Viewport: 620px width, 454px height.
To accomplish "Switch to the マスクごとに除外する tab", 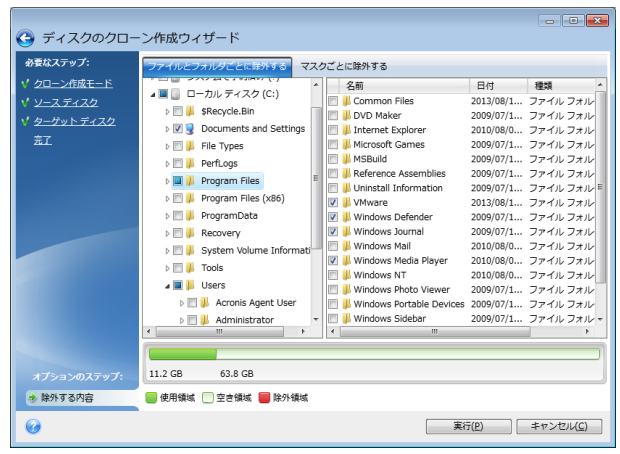I will pos(344,66).
